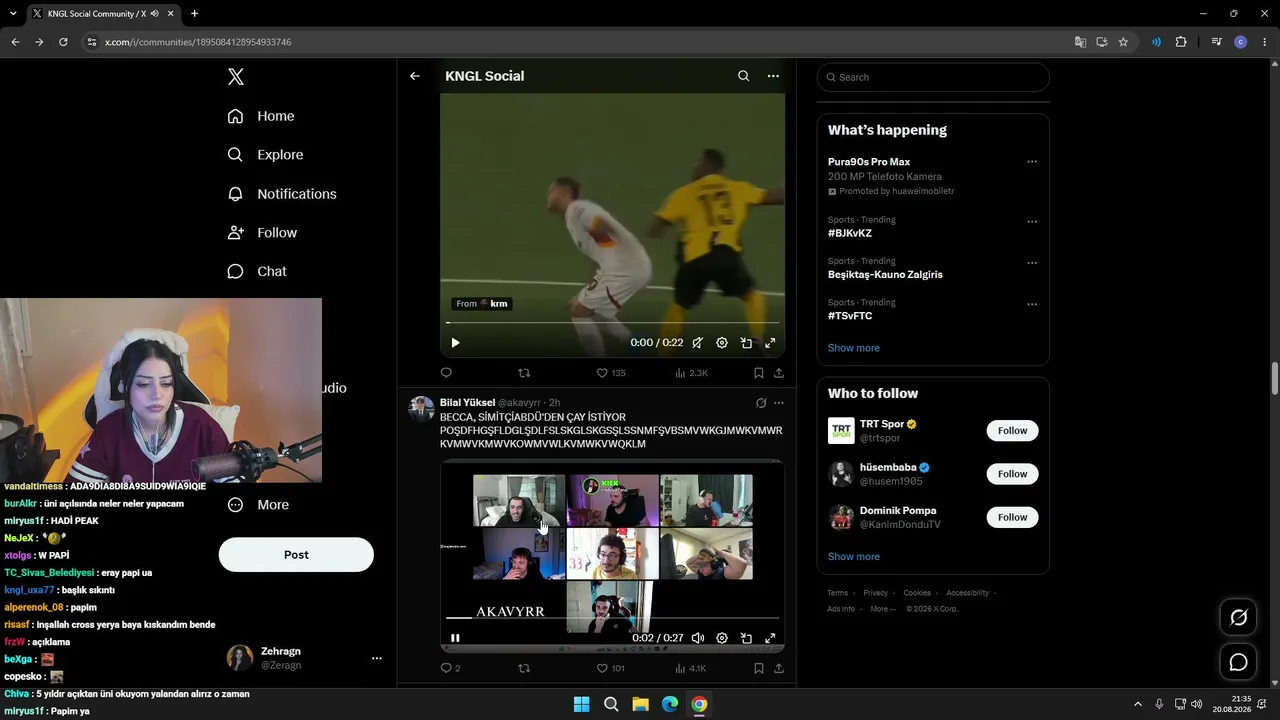Open the Terms footer link
The height and width of the screenshot is (720, 1280).
click(x=837, y=593)
